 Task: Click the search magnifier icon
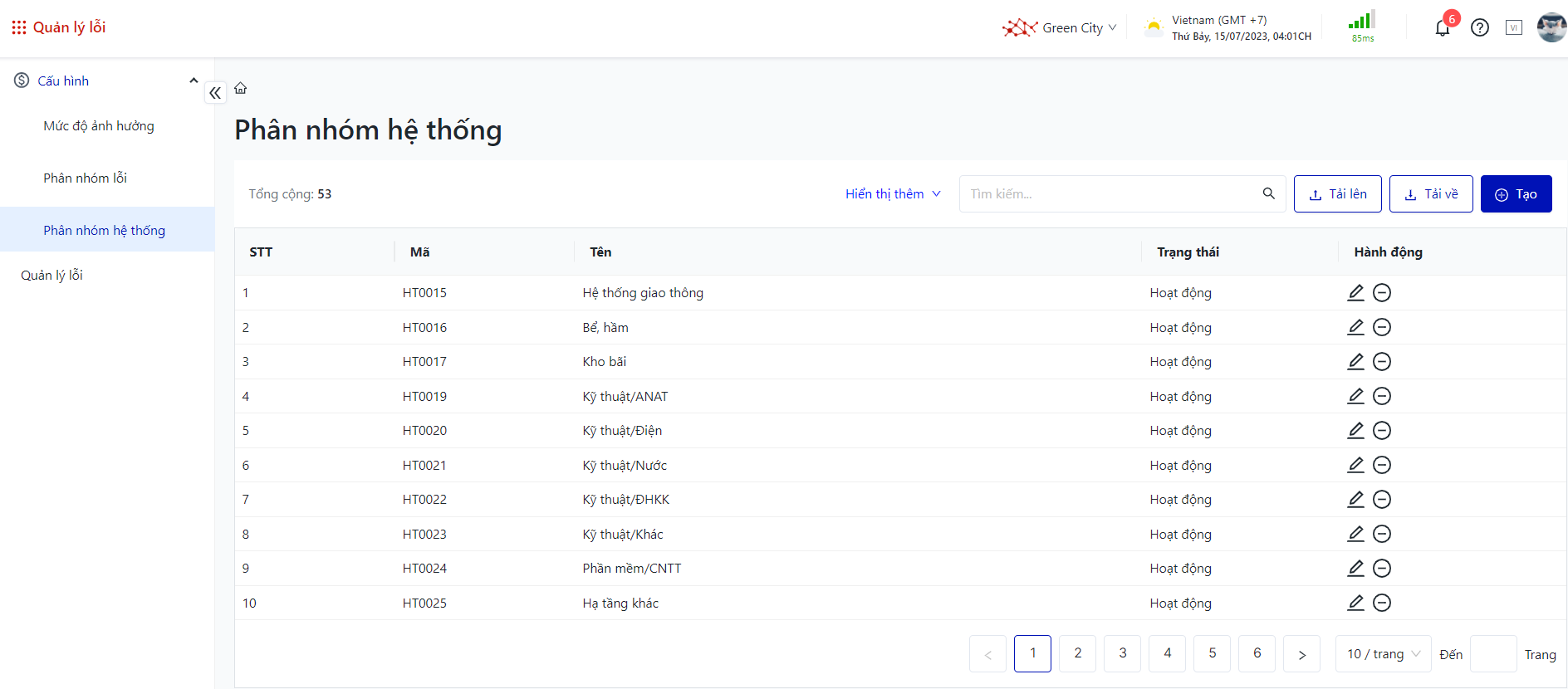1268,193
